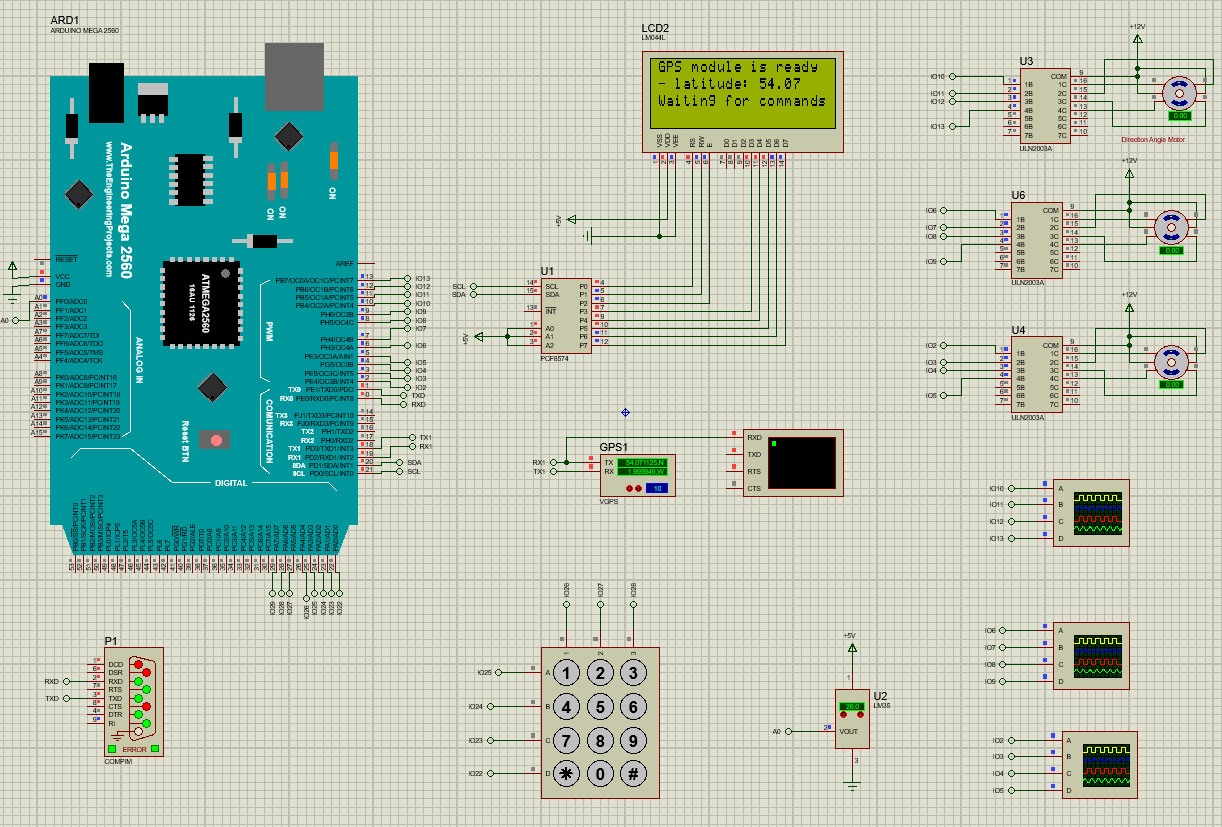Viewport: 1222px width, 827px height.
Task: Select the +5V power terminal above the LM35
Action: coord(852,646)
